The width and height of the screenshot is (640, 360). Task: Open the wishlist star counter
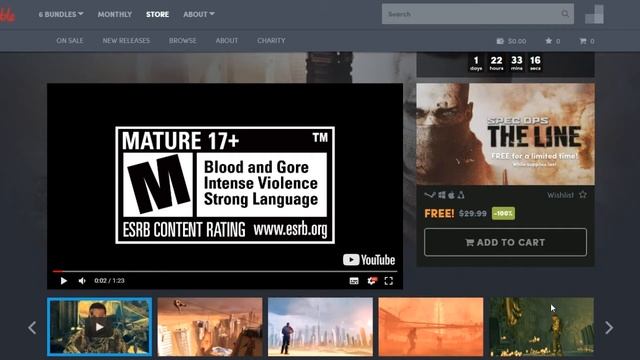pyautogui.click(x=553, y=41)
